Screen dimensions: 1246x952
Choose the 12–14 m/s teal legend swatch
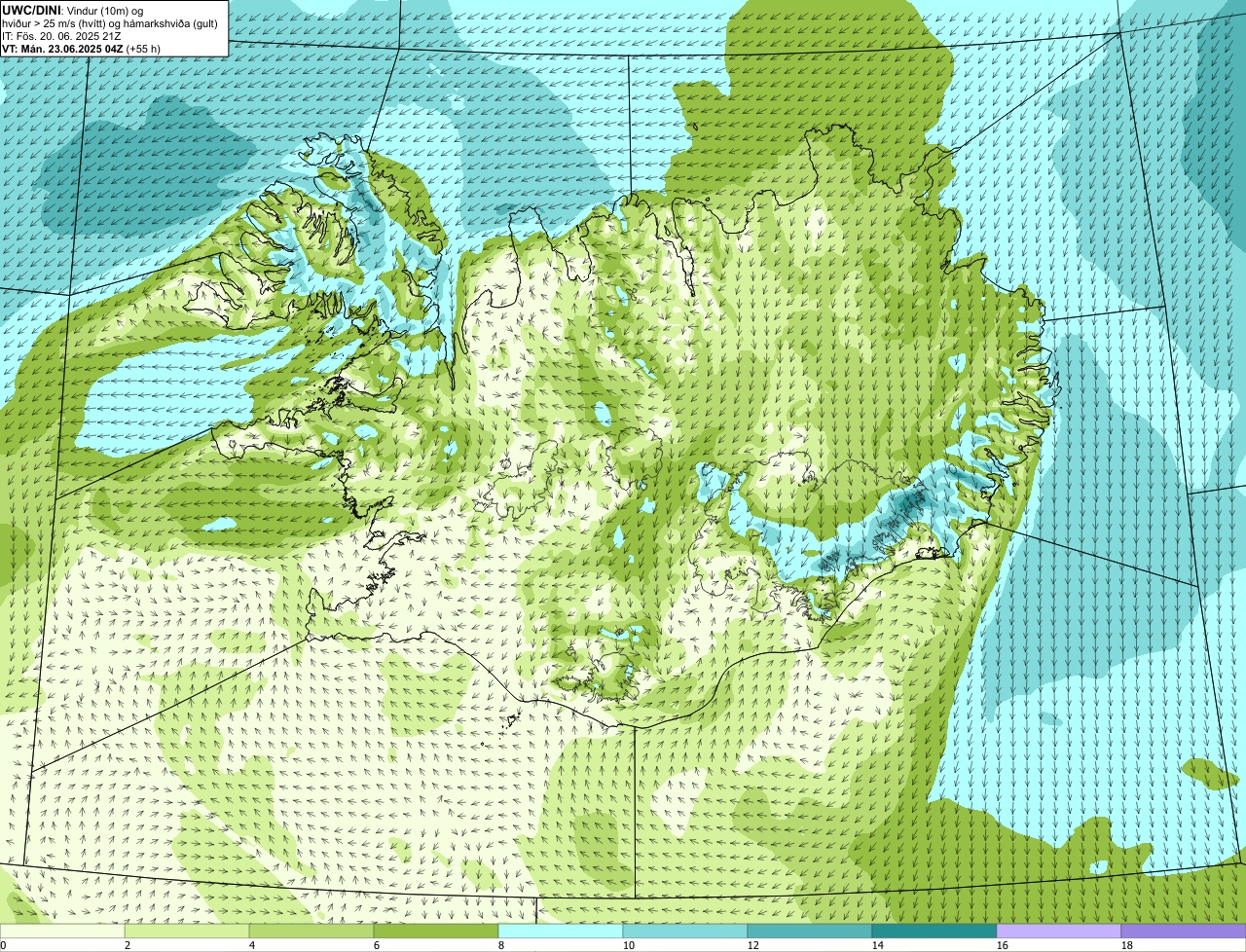click(x=810, y=932)
